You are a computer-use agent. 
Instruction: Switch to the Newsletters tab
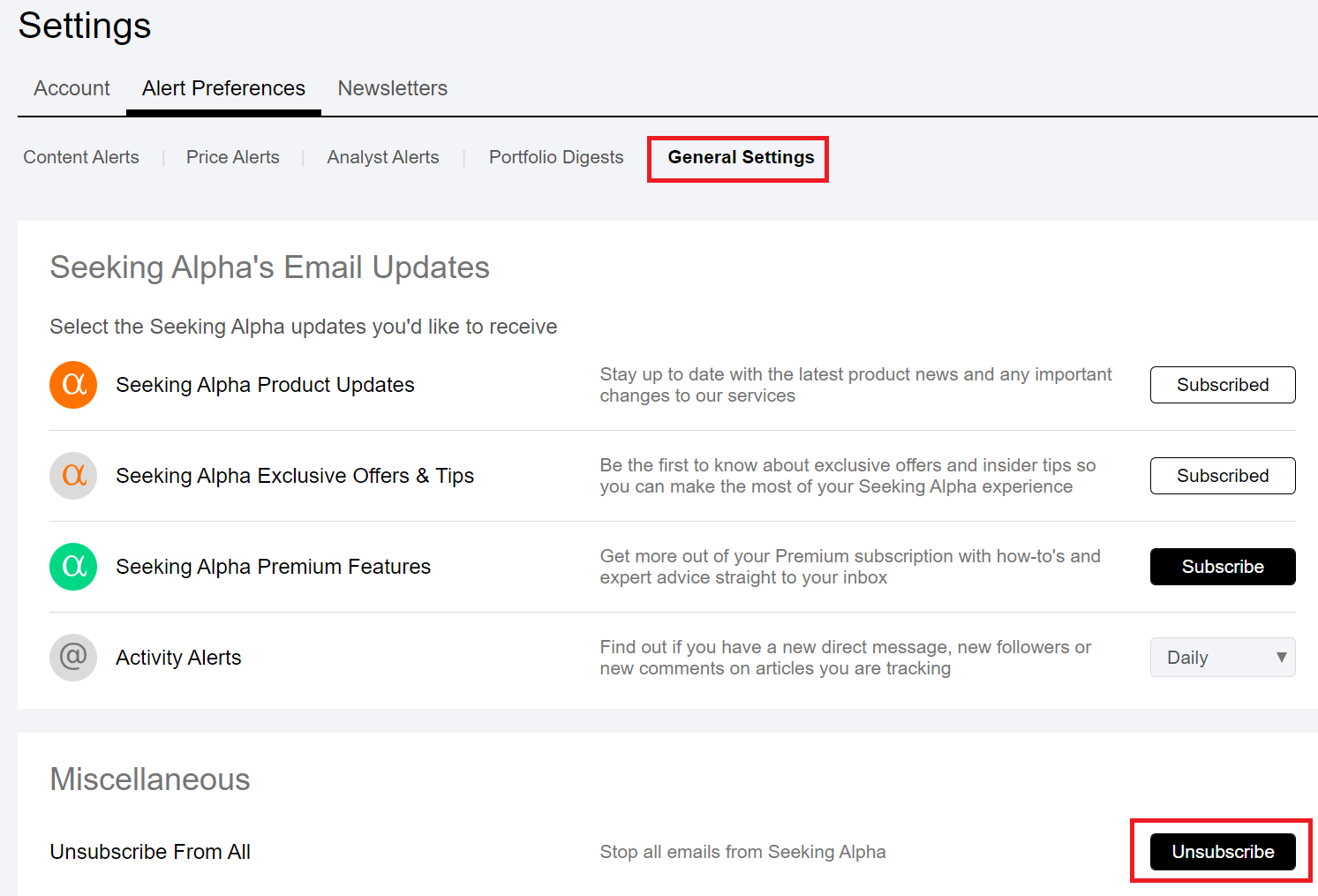pyautogui.click(x=392, y=88)
